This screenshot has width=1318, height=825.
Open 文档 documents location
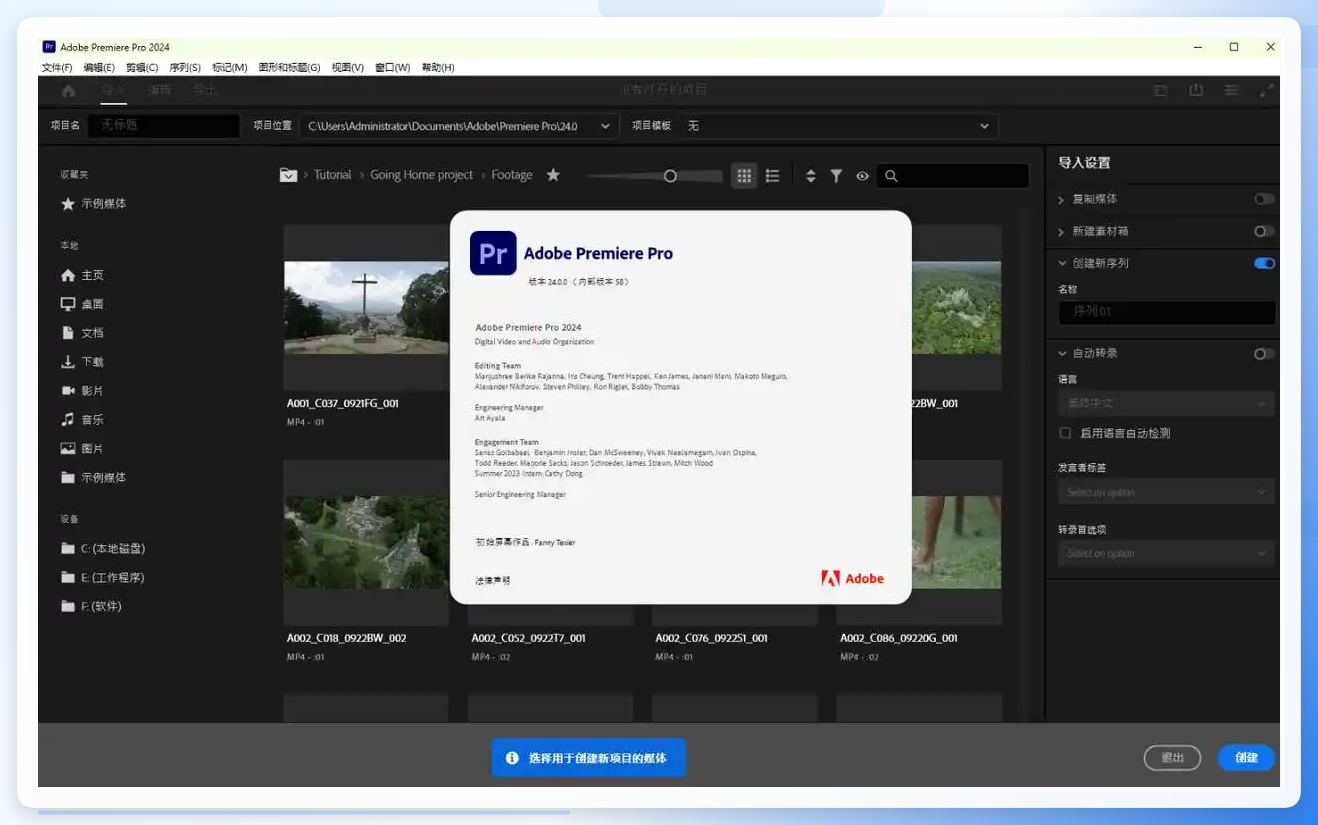(82, 333)
